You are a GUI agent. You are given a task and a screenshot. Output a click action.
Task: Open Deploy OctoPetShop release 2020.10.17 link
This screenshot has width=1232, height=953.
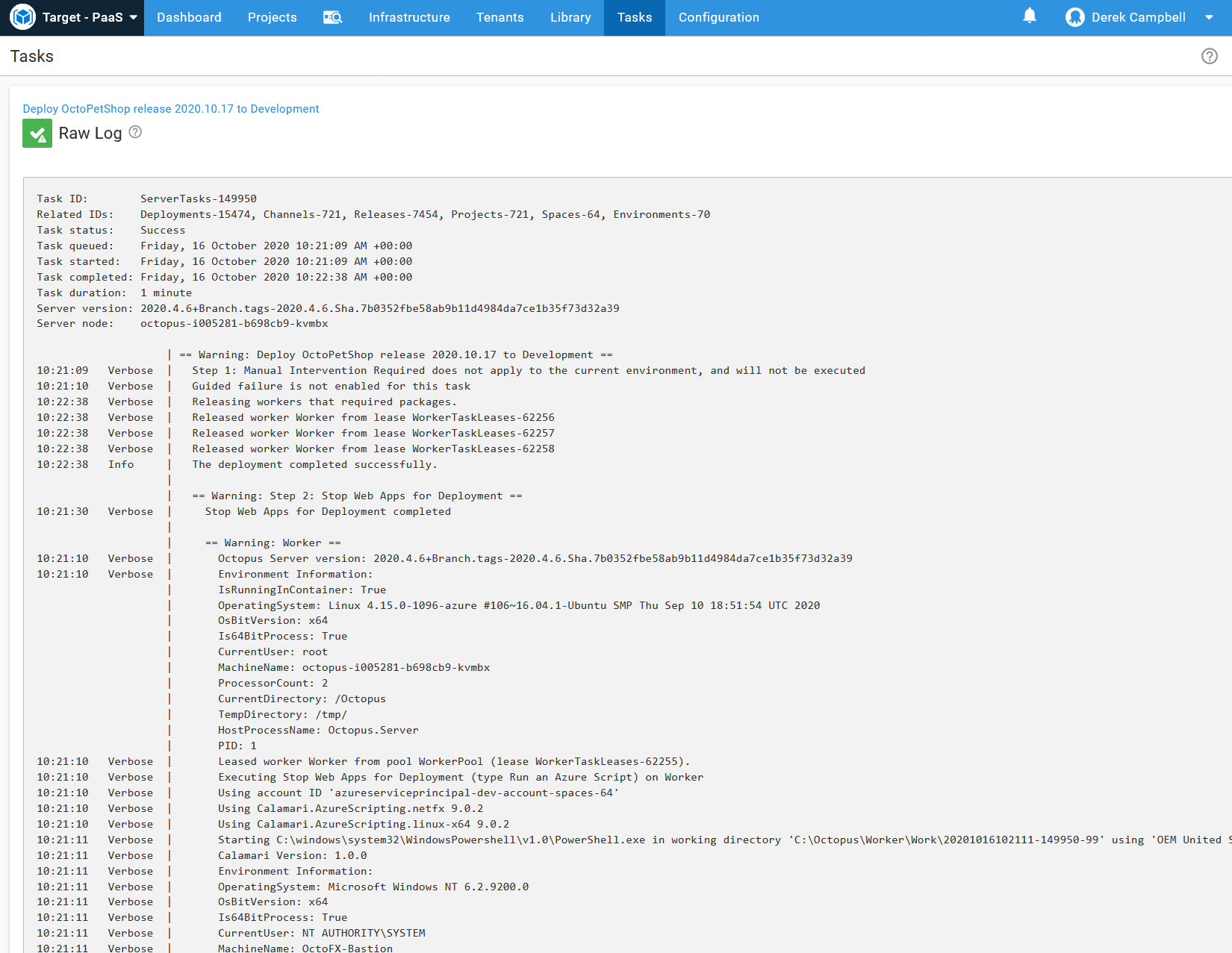(x=170, y=109)
